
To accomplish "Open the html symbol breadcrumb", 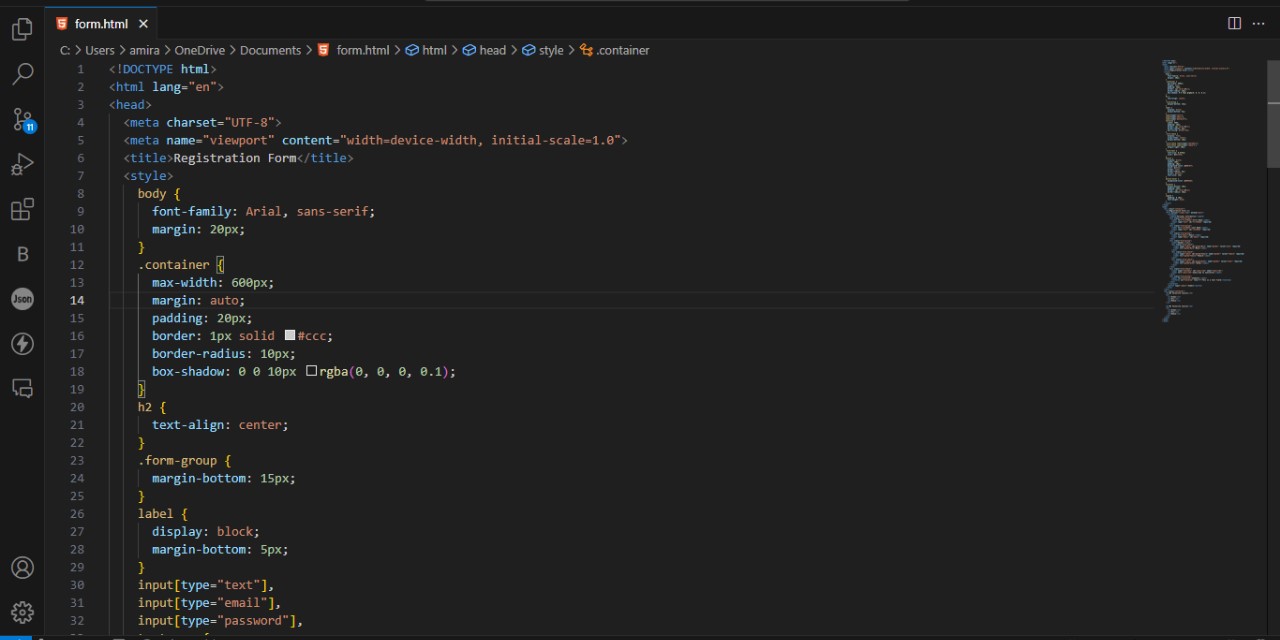I will 426,50.
